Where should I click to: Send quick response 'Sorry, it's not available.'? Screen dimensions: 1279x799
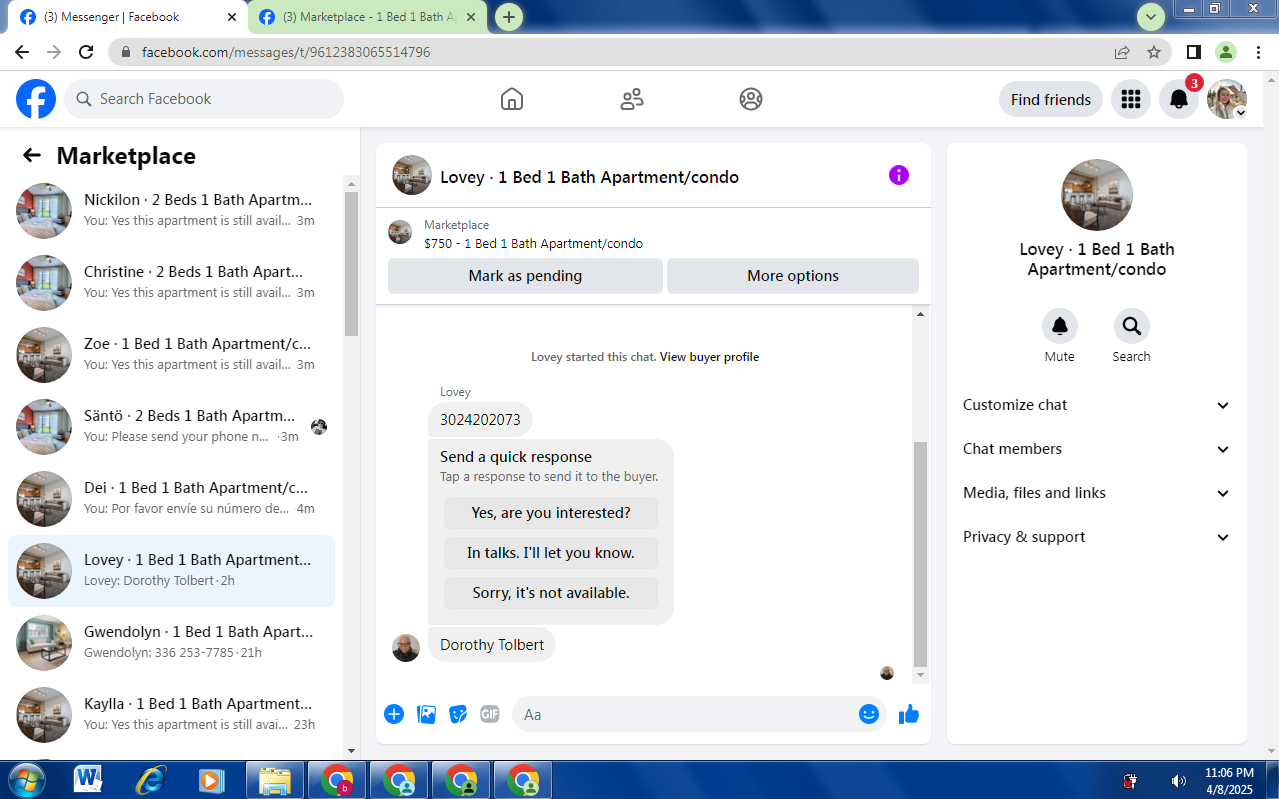551,593
